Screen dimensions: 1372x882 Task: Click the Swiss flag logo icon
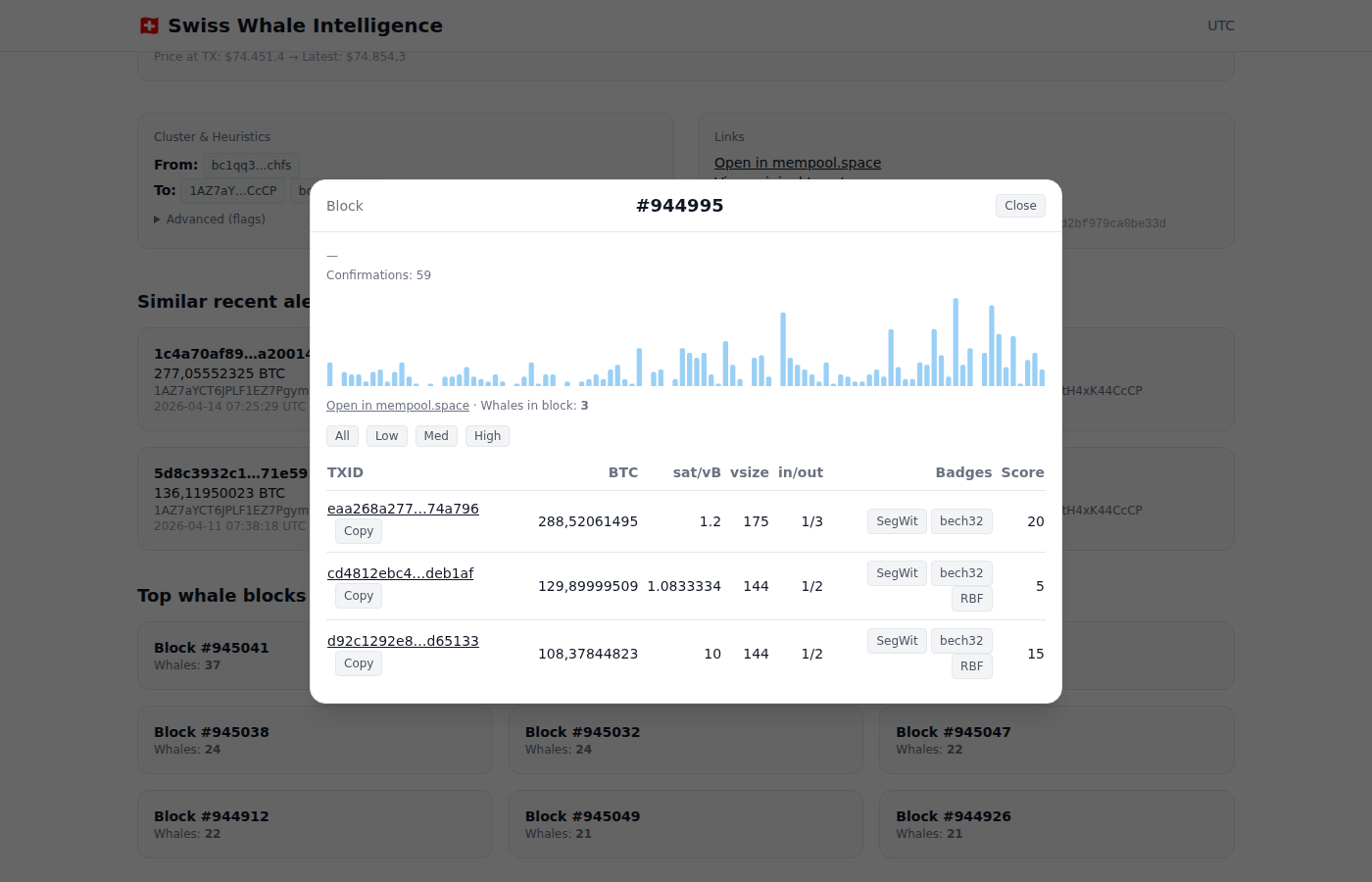(x=149, y=25)
